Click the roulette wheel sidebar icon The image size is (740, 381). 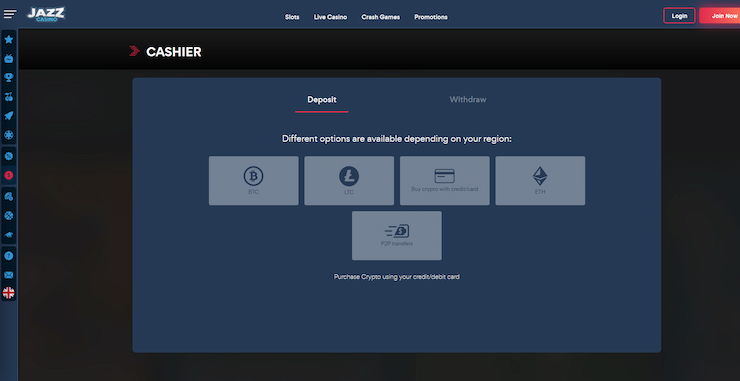[8, 135]
